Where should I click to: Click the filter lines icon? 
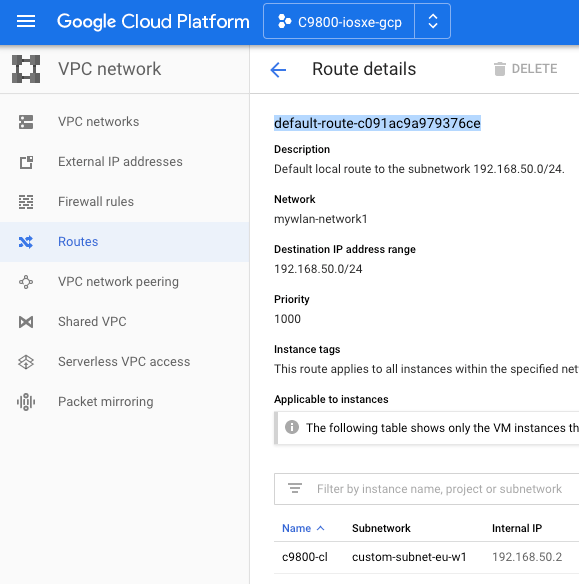[x=295, y=488]
